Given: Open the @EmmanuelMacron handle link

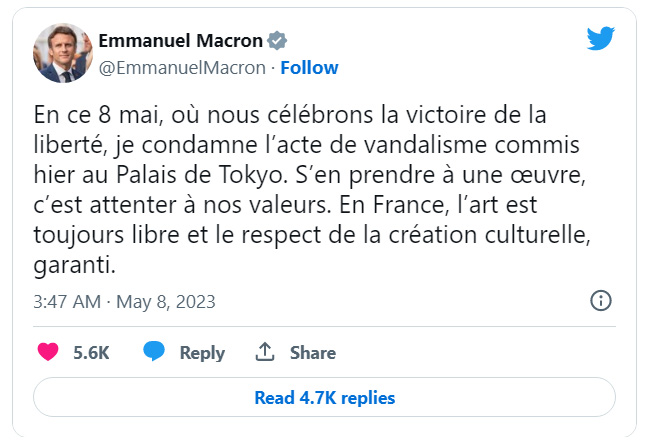Looking at the screenshot, I should pyautogui.click(x=182, y=68).
